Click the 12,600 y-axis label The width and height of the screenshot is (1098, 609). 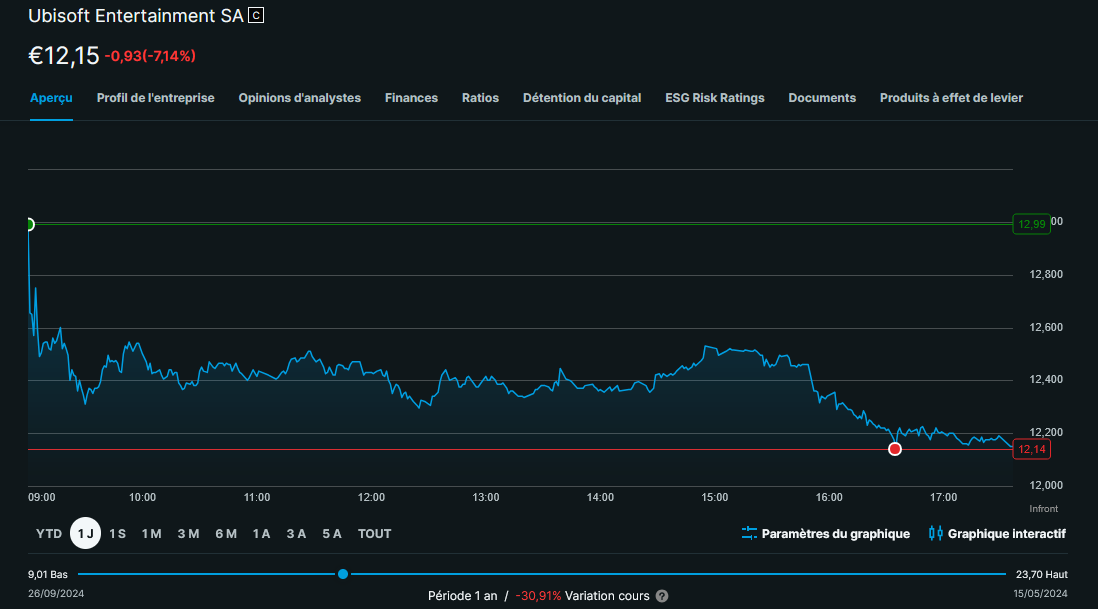click(1046, 327)
